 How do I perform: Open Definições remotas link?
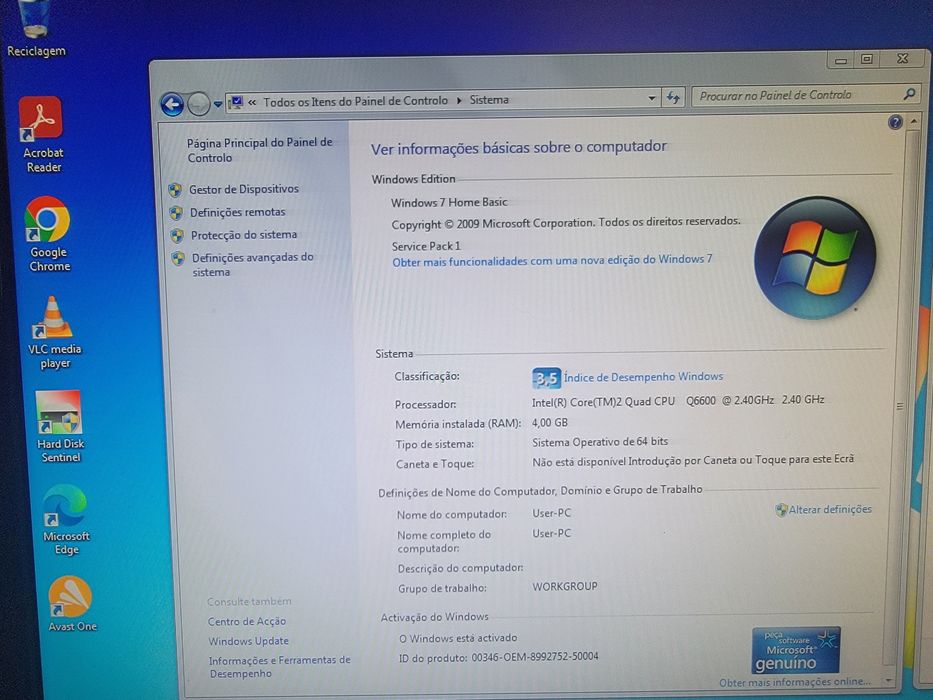(x=237, y=212)
